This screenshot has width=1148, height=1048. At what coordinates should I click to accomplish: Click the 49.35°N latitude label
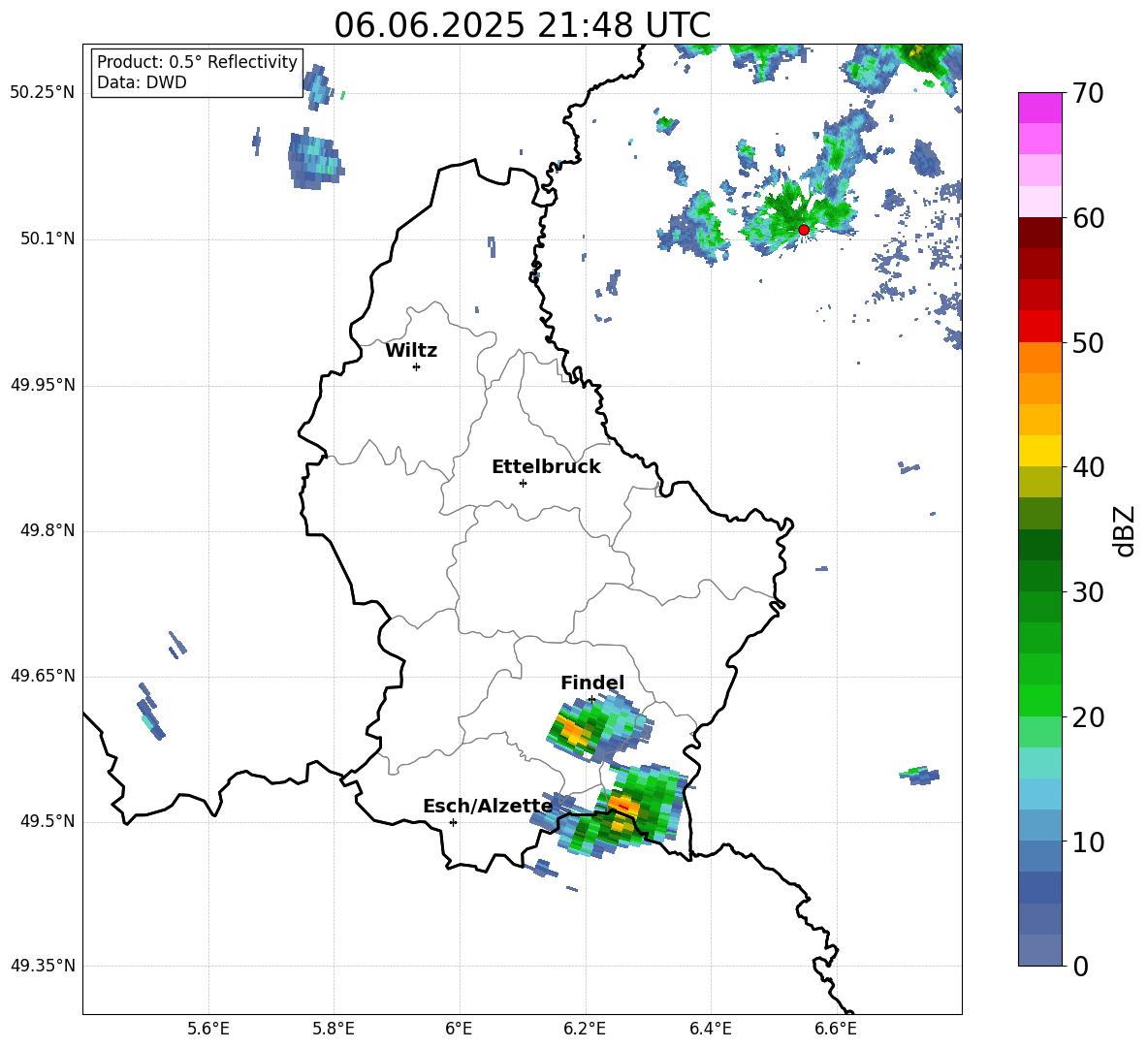pyautogui.click(x=43, y=966)
